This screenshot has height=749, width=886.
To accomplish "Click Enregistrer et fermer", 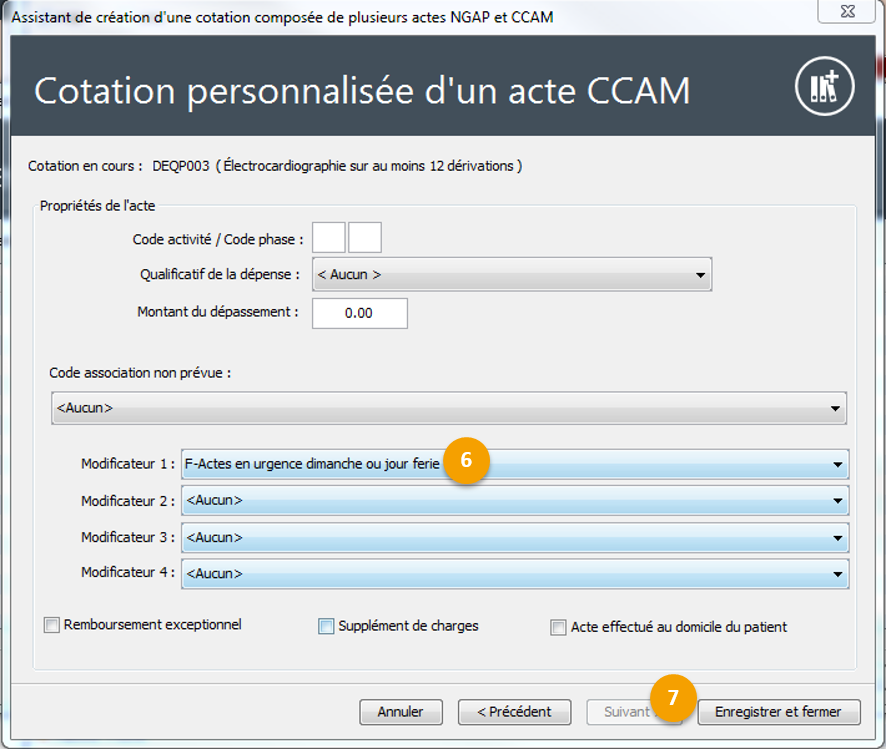I will [x=778, y=712].
